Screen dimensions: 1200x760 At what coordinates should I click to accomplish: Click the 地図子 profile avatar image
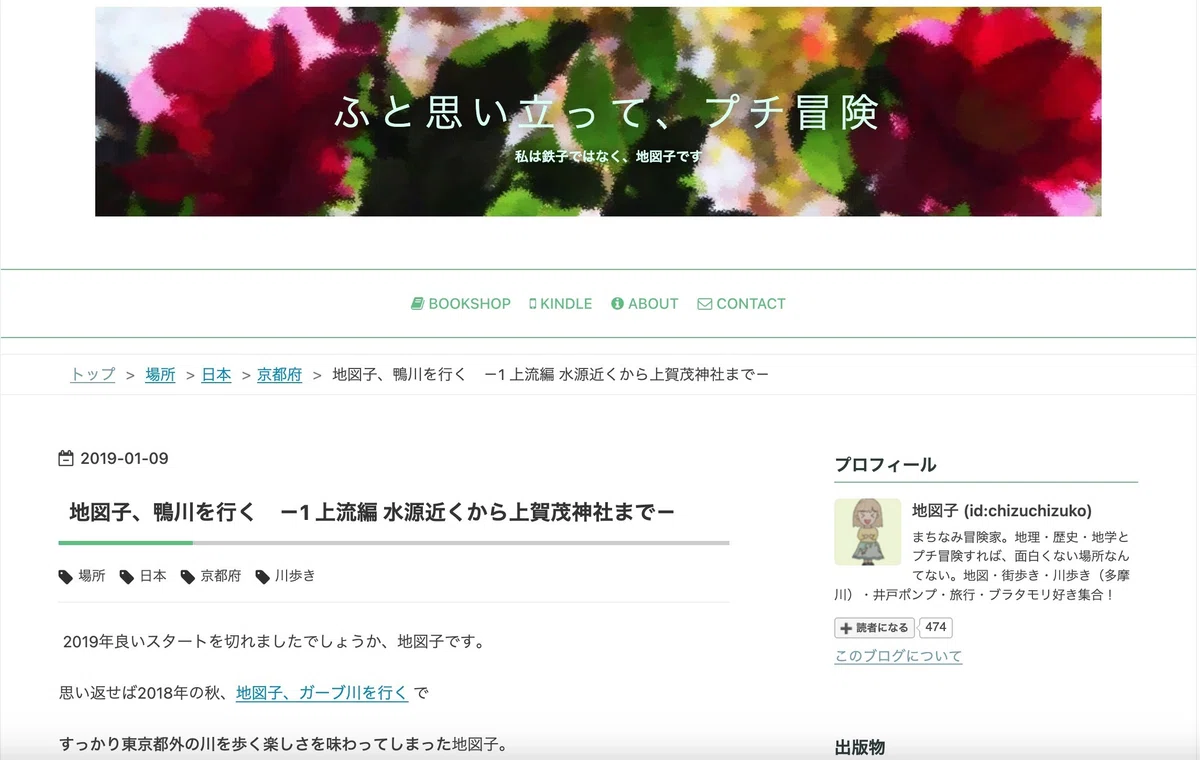click(868, 532)
